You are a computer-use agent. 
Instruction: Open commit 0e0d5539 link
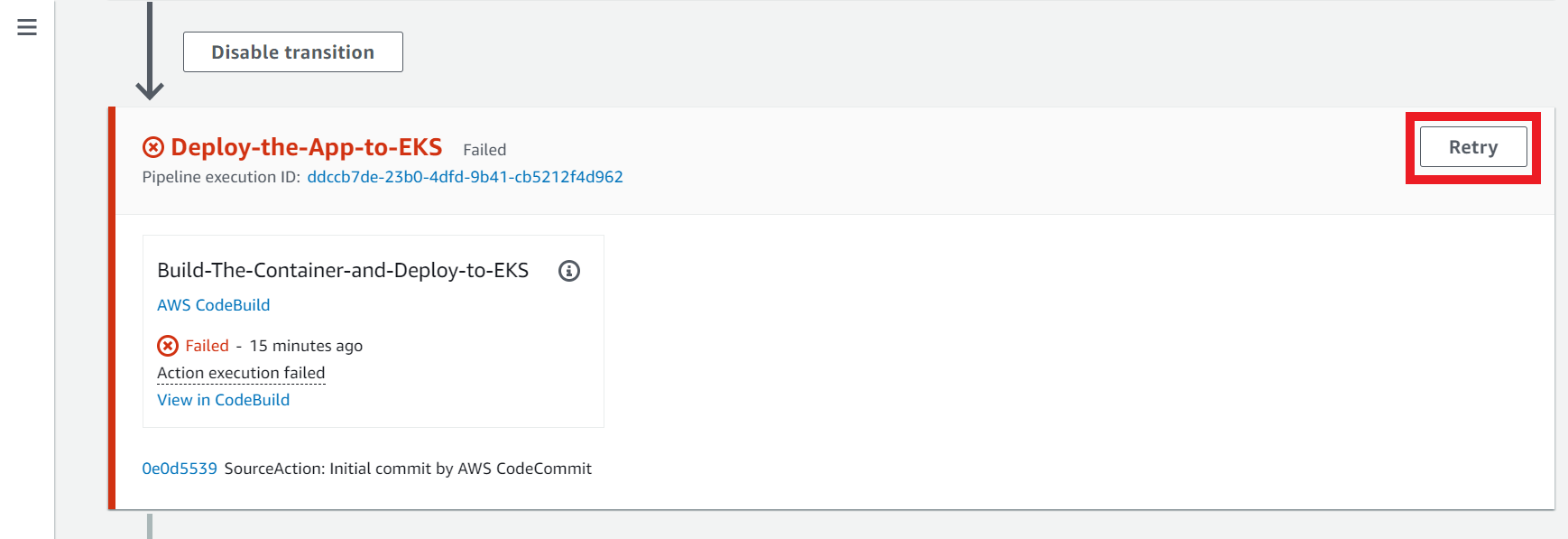coord(180,469)
